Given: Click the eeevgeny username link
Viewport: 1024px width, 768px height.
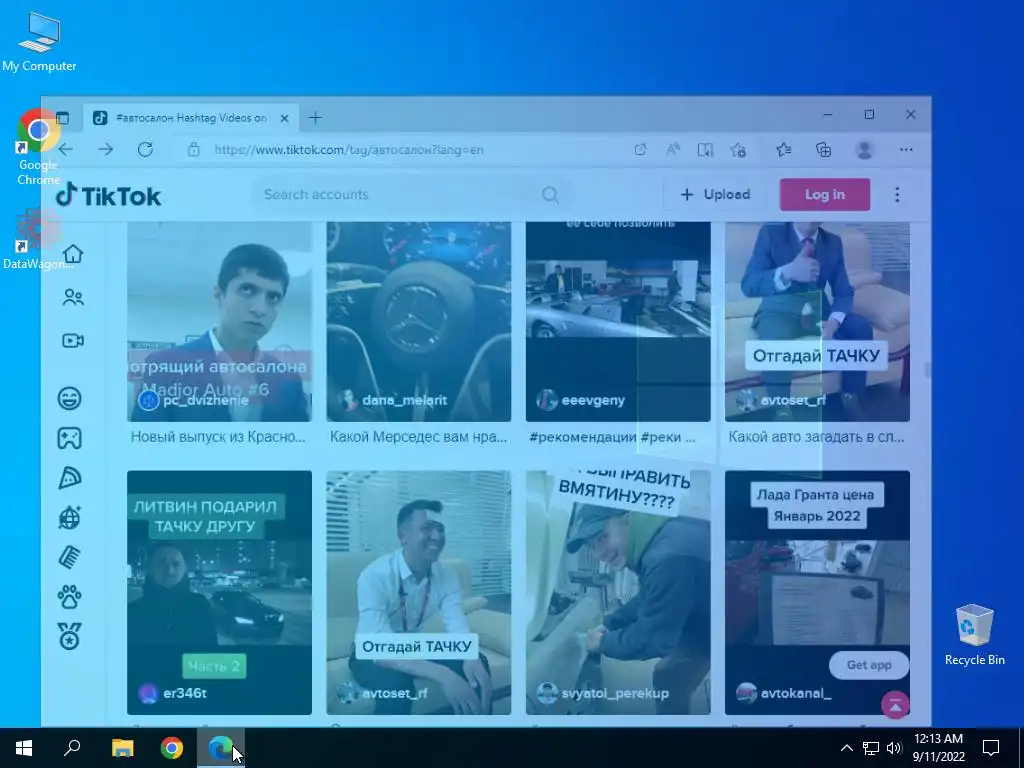Looking at the screenshot, I should (x=593, y=400).
